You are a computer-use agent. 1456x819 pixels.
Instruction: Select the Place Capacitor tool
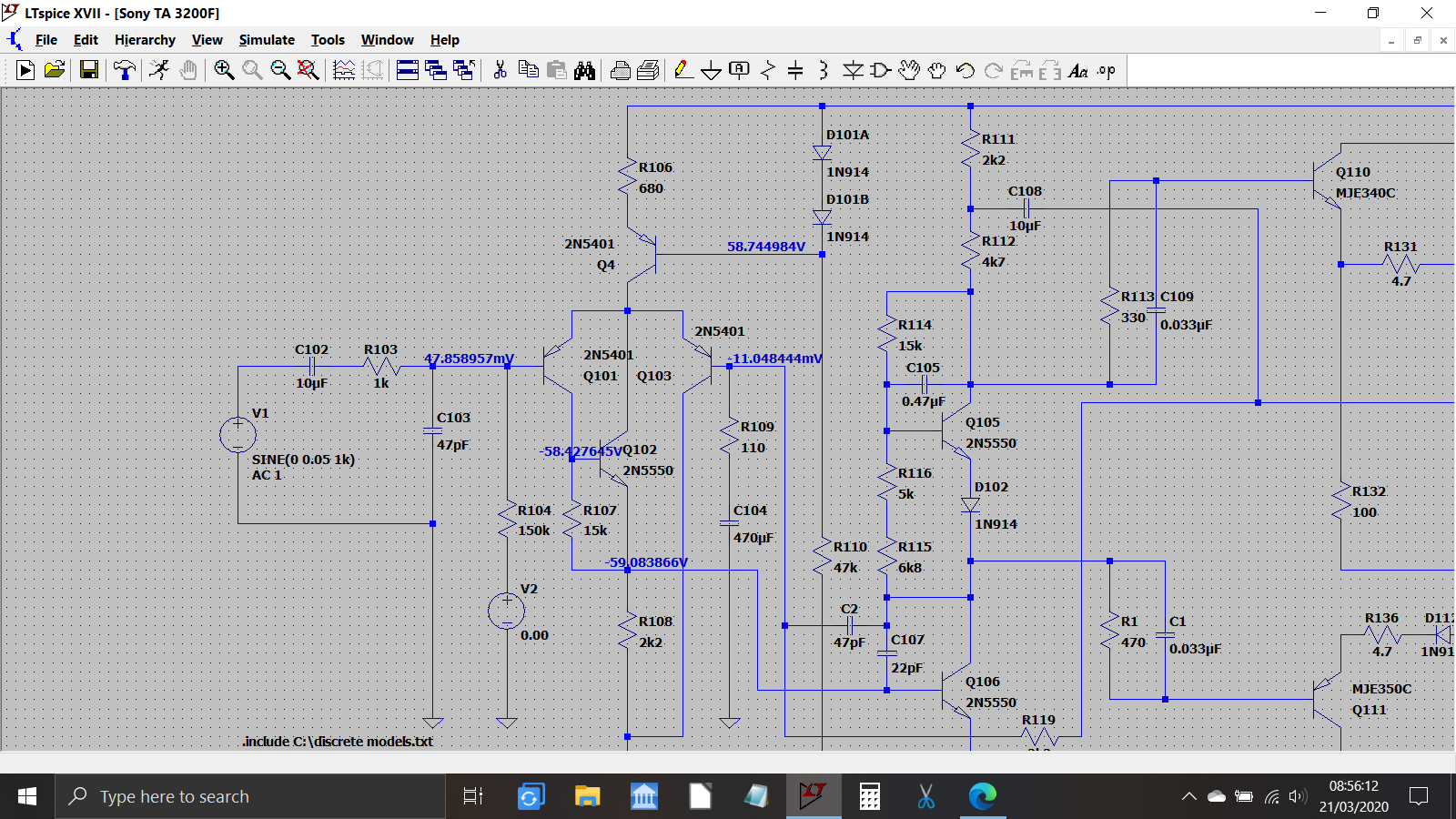pyautogui.click(x=795, y=70)
